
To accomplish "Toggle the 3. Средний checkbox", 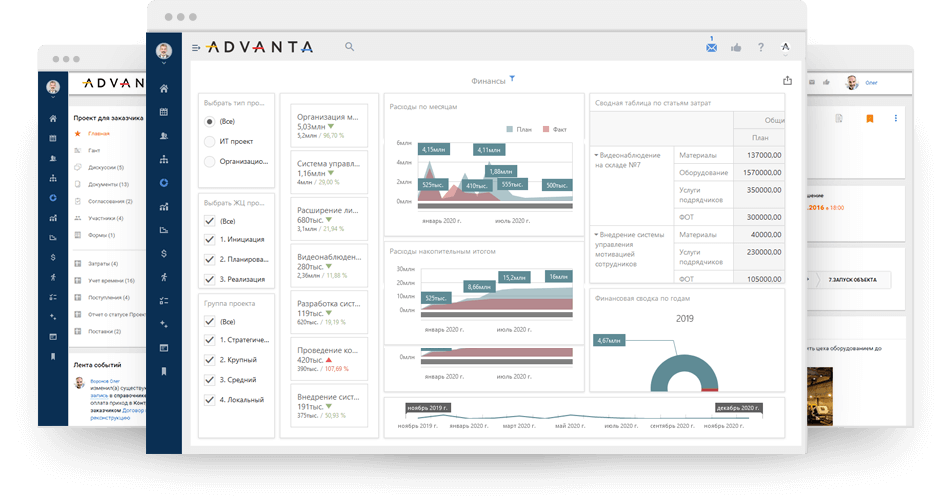I will pyautogui.click(x=209, y=380).
